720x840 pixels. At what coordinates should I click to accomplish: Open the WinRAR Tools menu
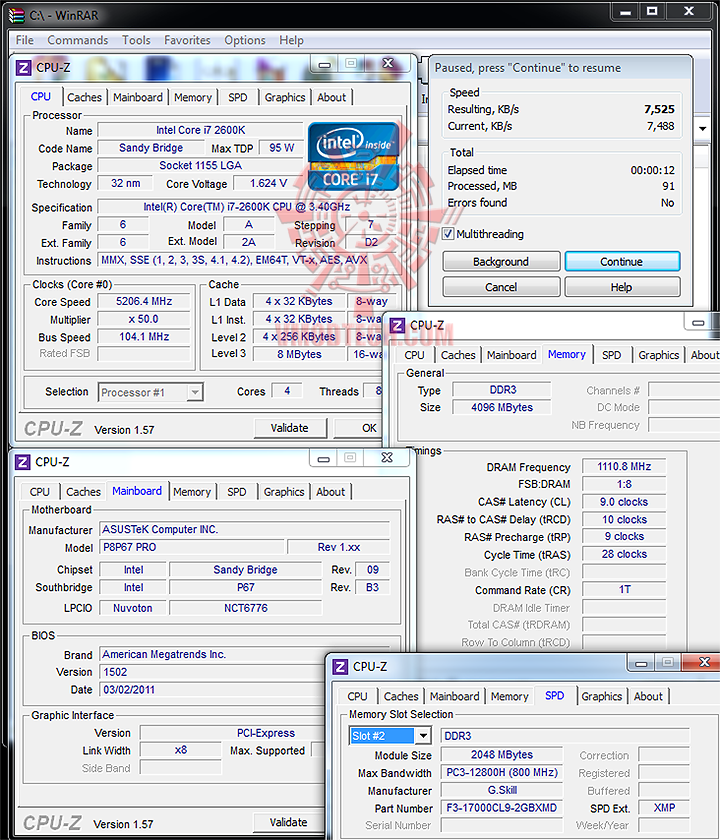tap(136, 40)
